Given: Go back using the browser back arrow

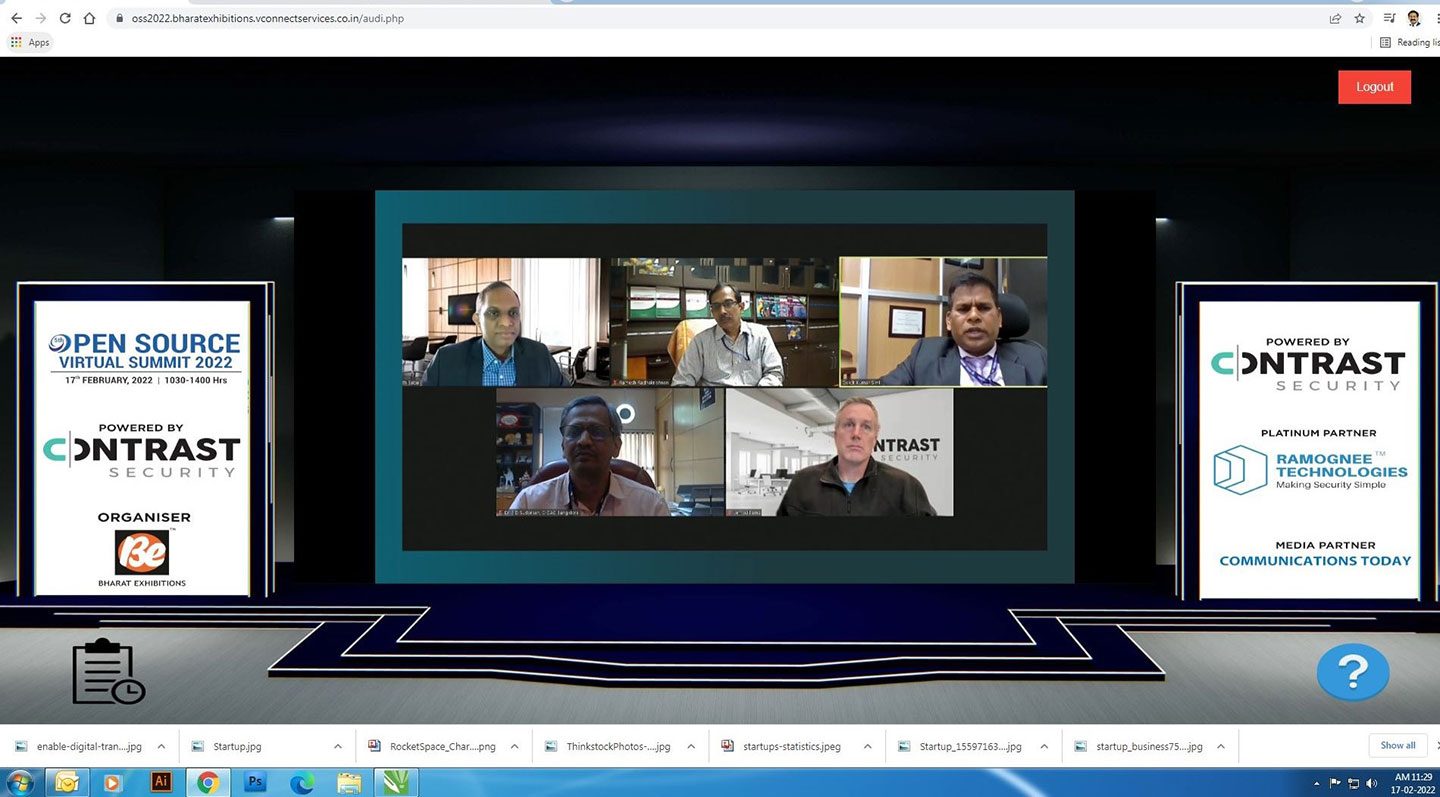Looking at the screenshot, I should click(x=16, y=18).
